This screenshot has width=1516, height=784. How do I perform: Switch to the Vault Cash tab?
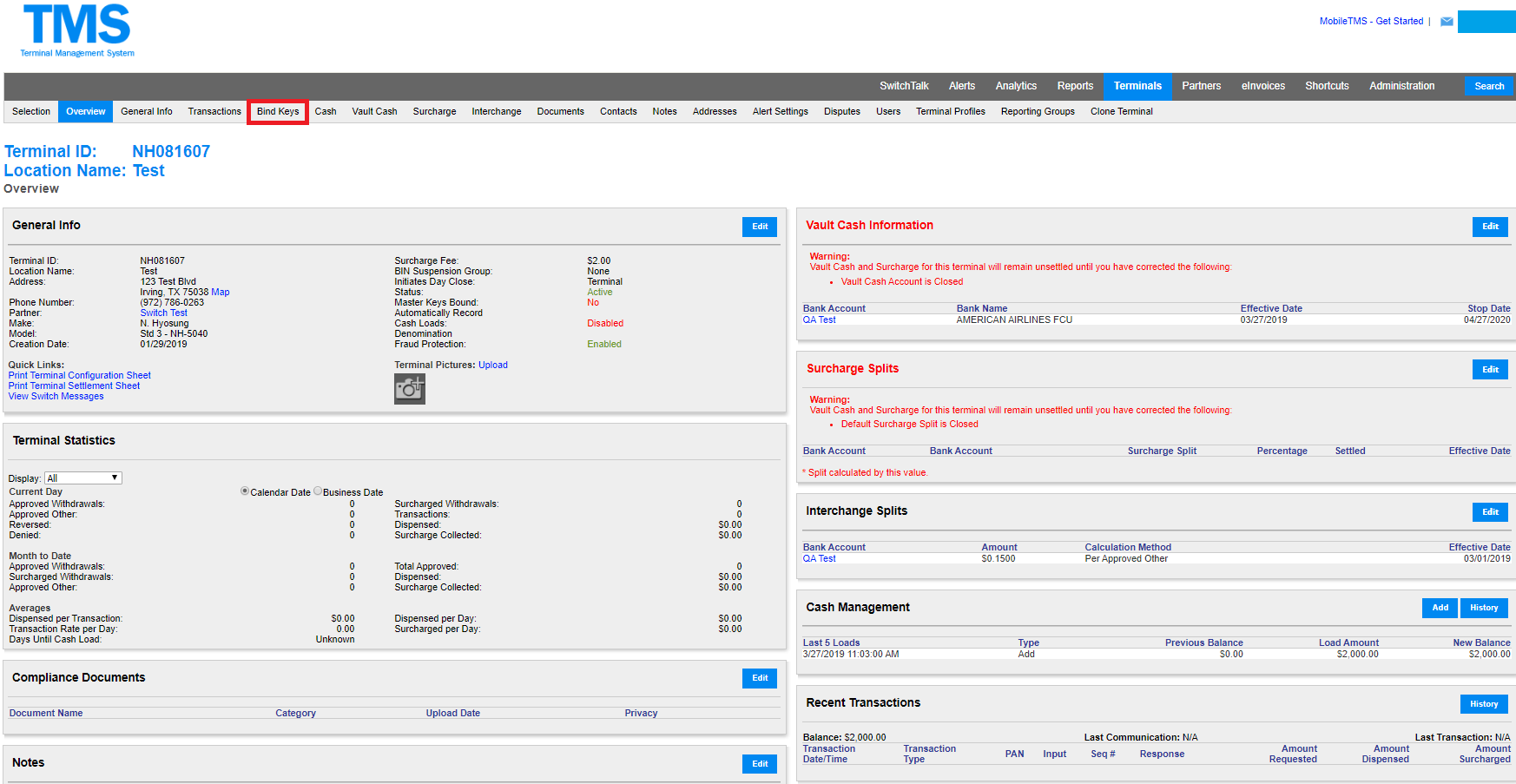[374, 111]
